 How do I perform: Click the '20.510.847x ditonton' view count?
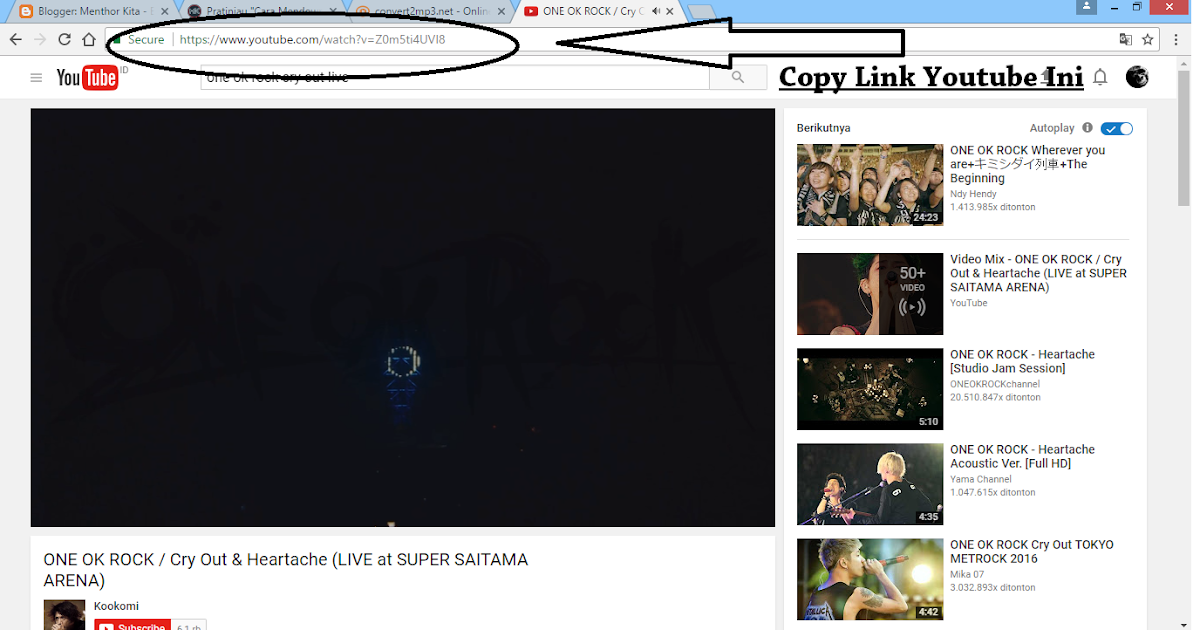coord(995,397)
